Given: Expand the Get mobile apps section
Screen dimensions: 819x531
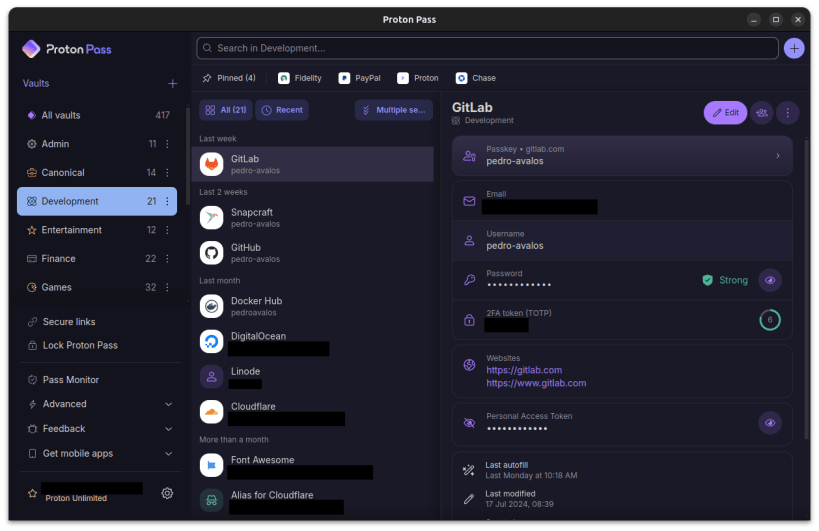Looking at the screenshot, I should coord(100,454).
